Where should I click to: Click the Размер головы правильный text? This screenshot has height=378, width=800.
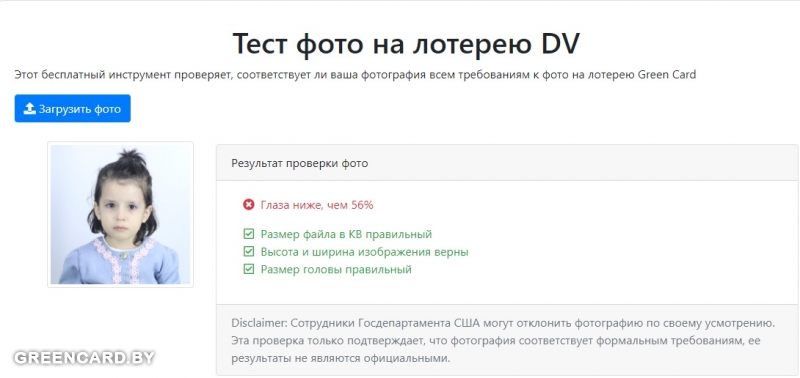coord(336,269)
